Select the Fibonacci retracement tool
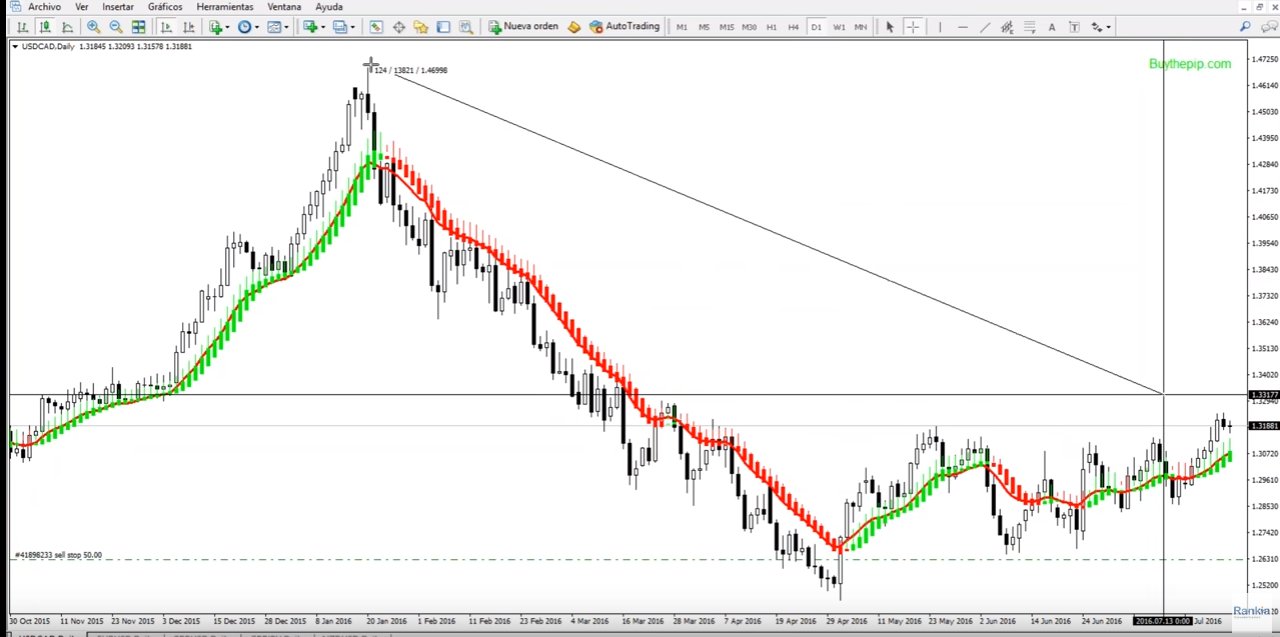 click(x=1030, y=27)
